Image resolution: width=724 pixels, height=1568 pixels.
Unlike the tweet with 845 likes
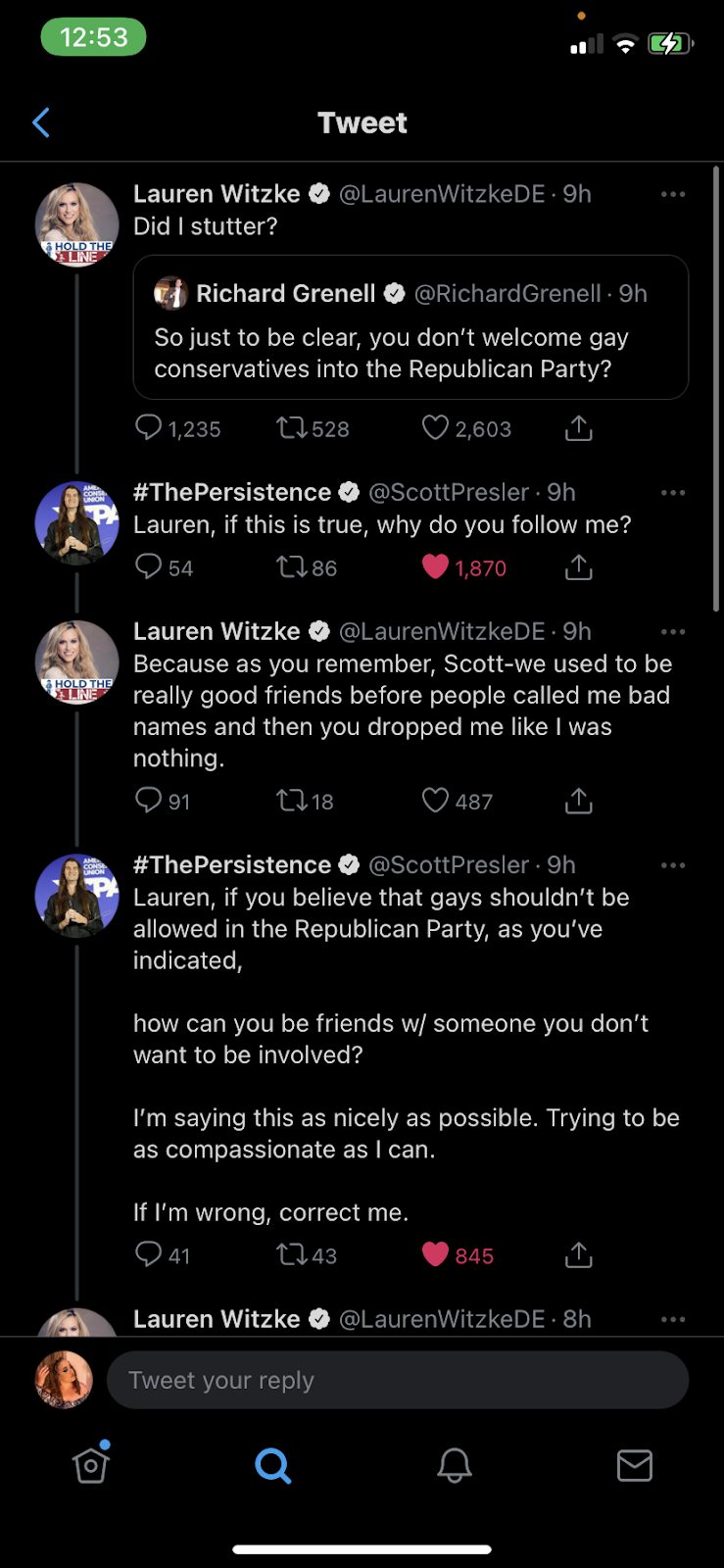pyautogui.click(x=435, y=1255)
